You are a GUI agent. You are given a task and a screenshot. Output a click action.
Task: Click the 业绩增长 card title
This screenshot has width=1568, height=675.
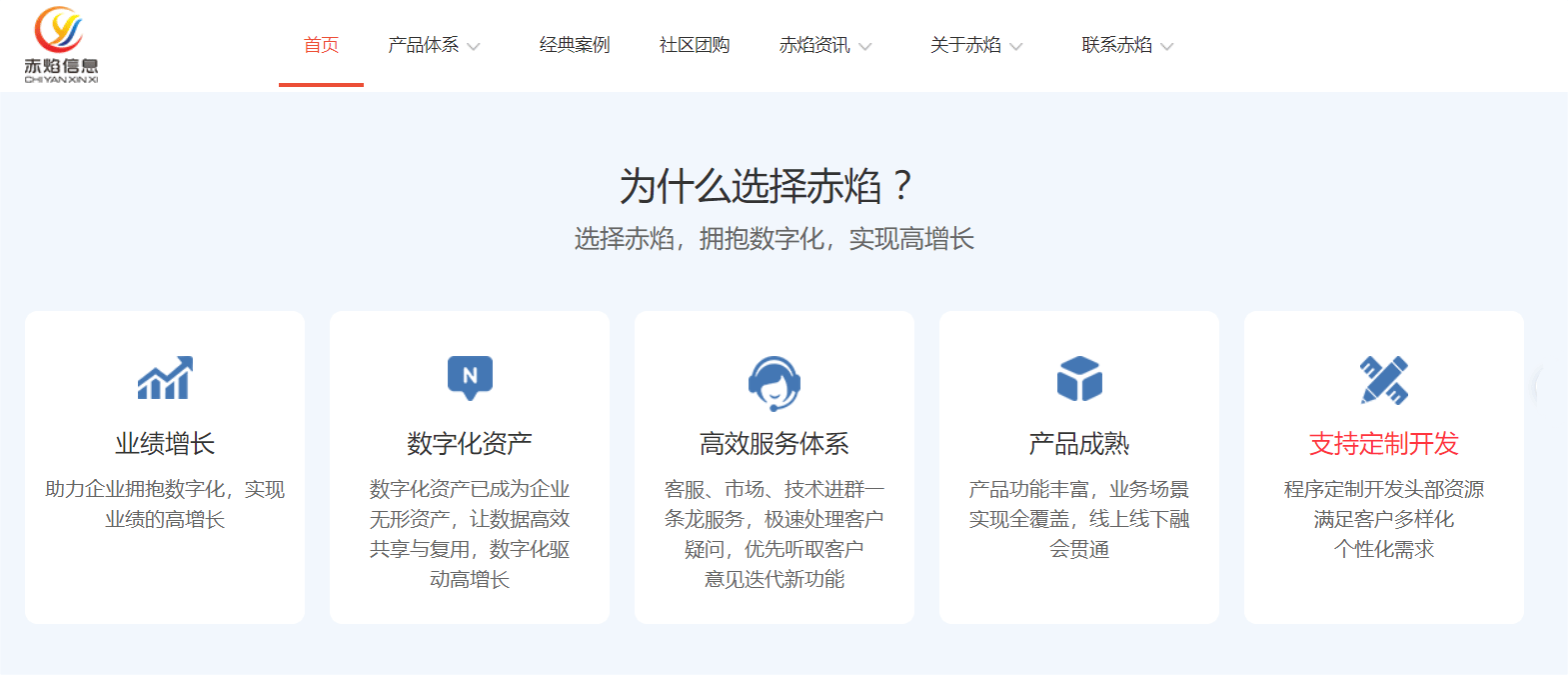coord(165,444)
